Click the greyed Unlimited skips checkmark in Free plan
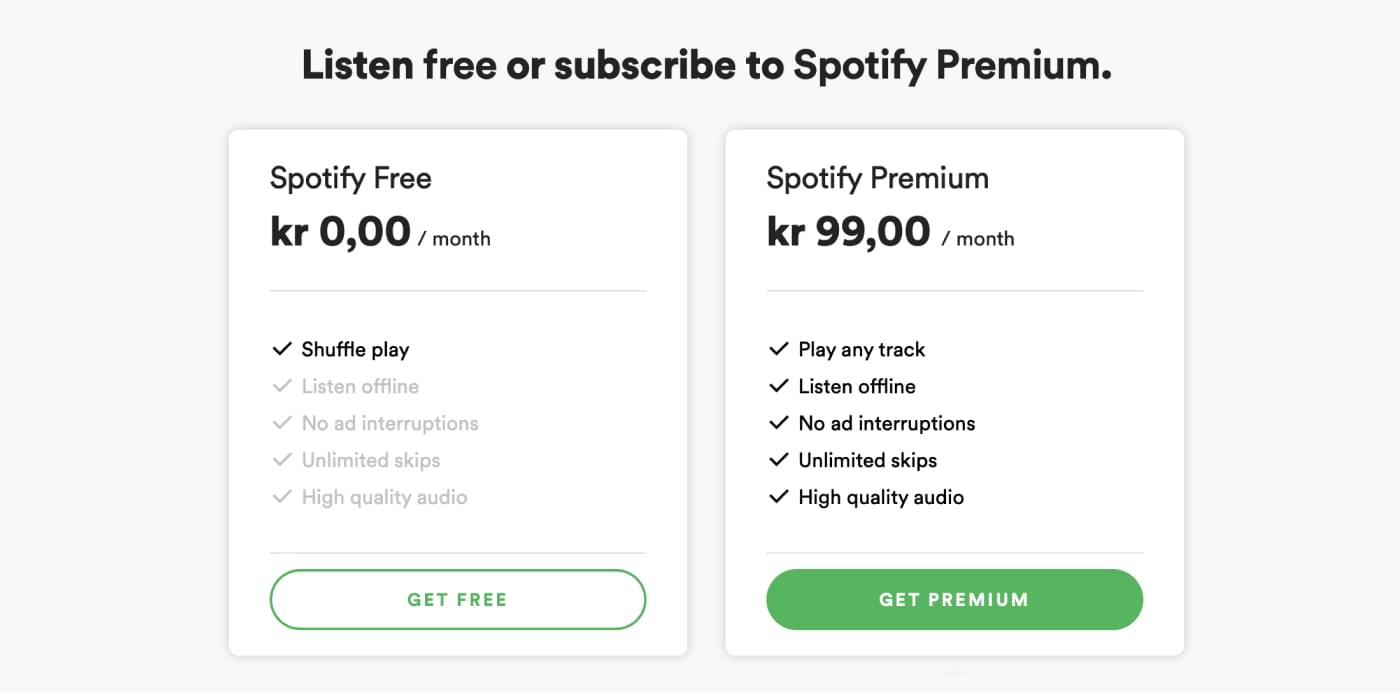Viewport: 1400px width, 692px height. pos(281,460)
